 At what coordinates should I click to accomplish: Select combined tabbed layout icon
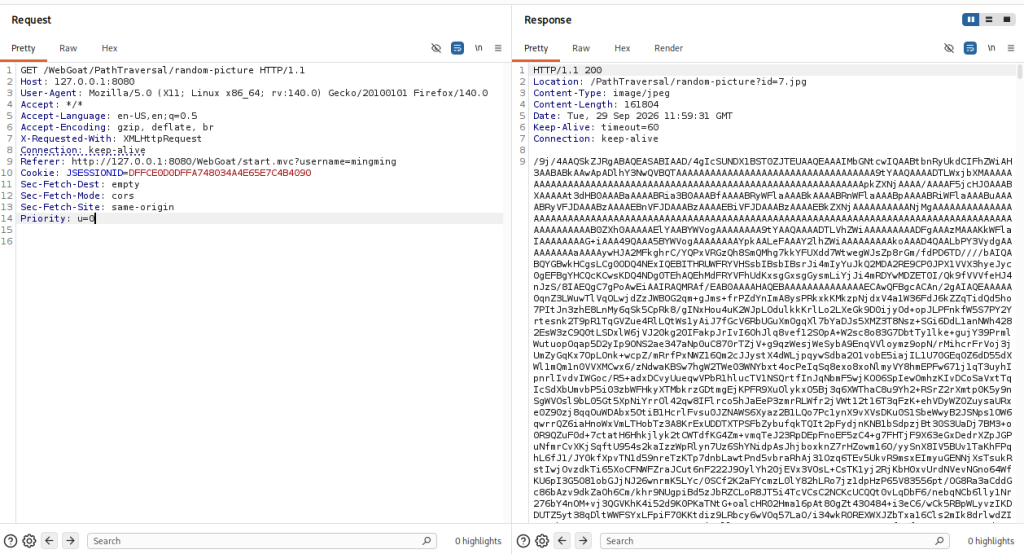[x=1006, y=20]
